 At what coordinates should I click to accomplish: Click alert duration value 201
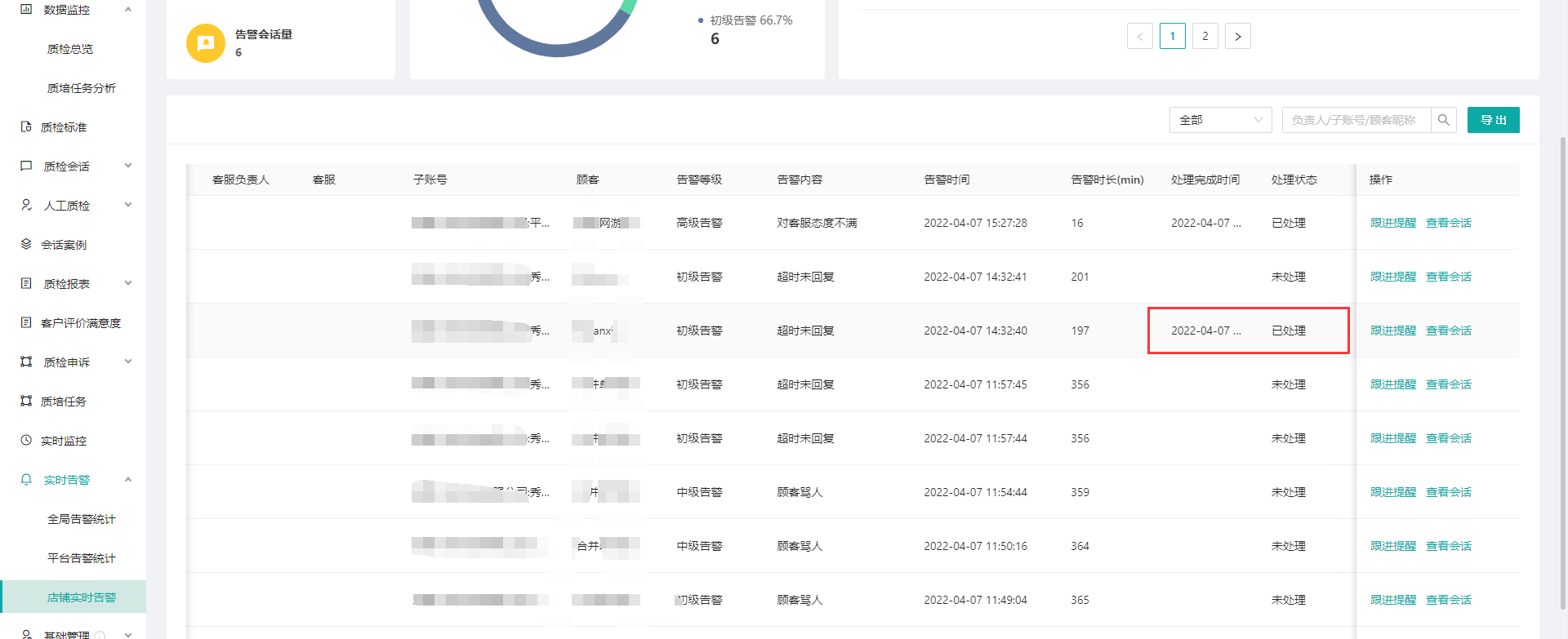[x=1080, y=277]
